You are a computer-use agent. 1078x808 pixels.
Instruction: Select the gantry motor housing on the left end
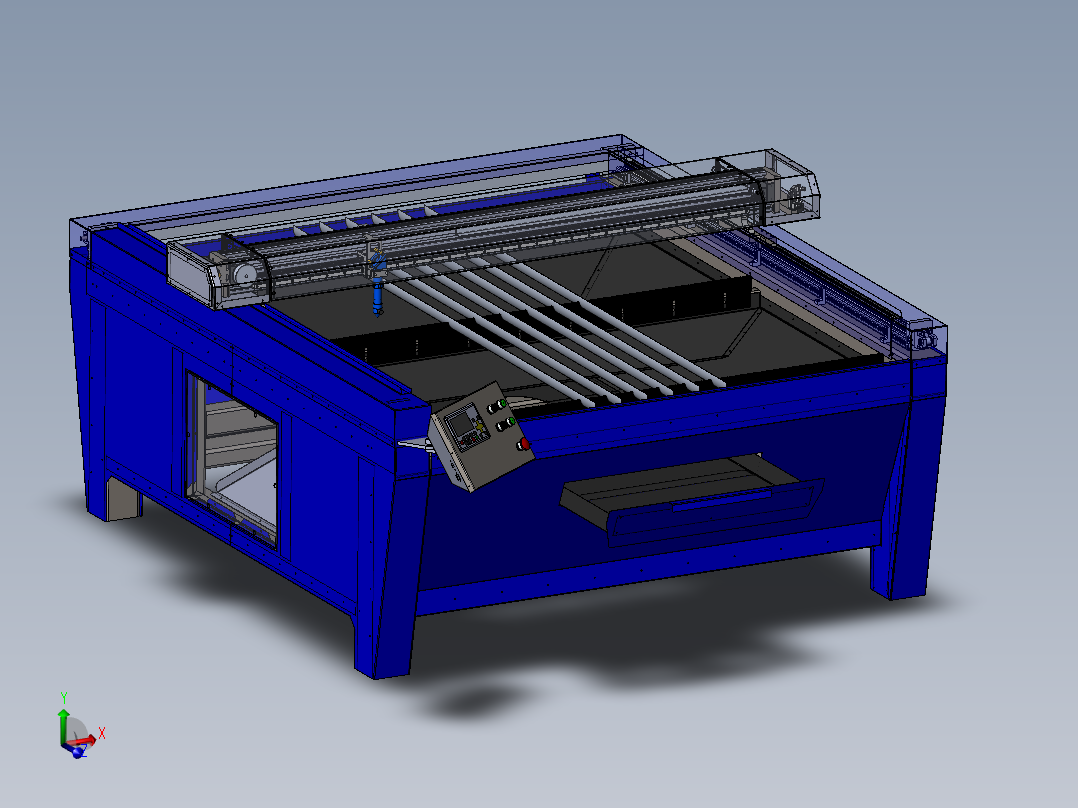pyautogui.click(x=219, y=273)
